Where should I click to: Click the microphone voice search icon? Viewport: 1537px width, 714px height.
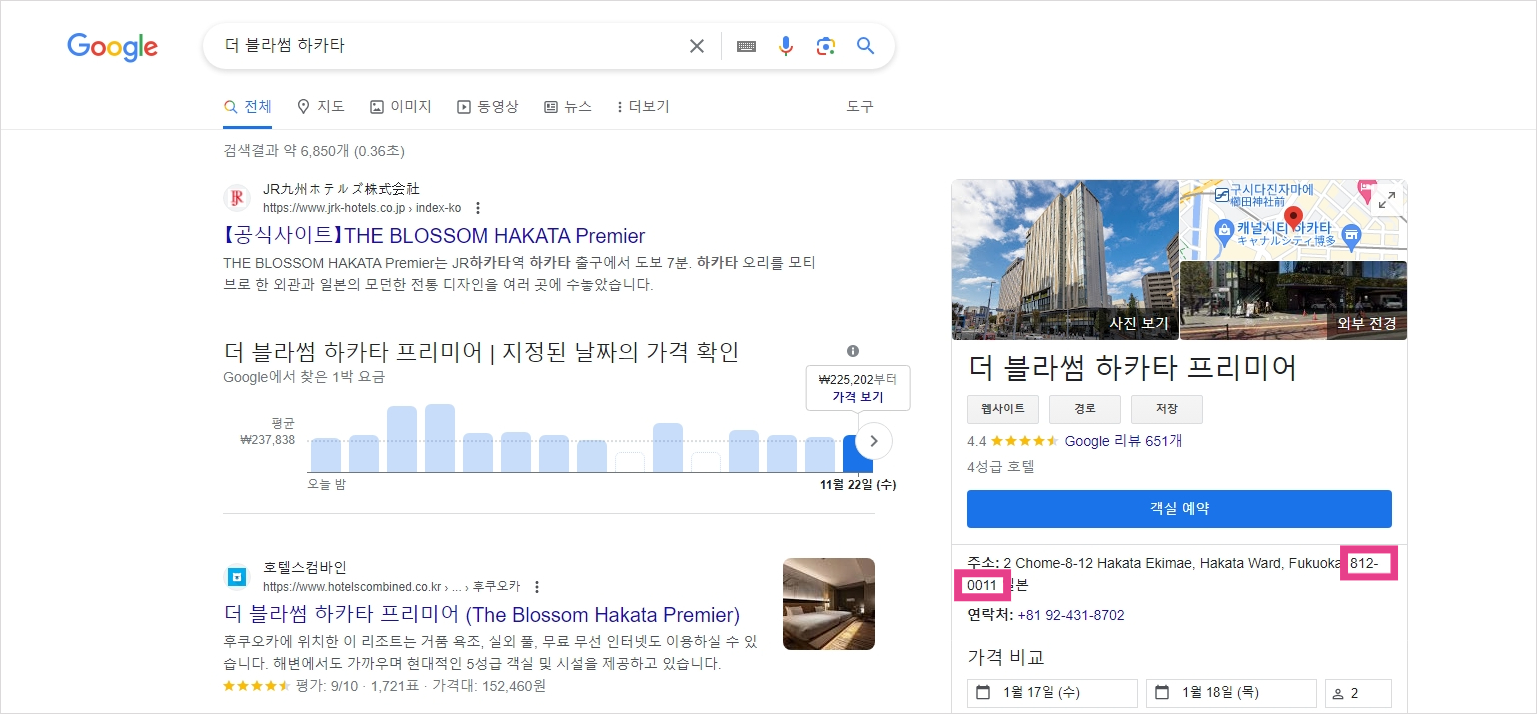pyautogui.click(x=786, y=45)
